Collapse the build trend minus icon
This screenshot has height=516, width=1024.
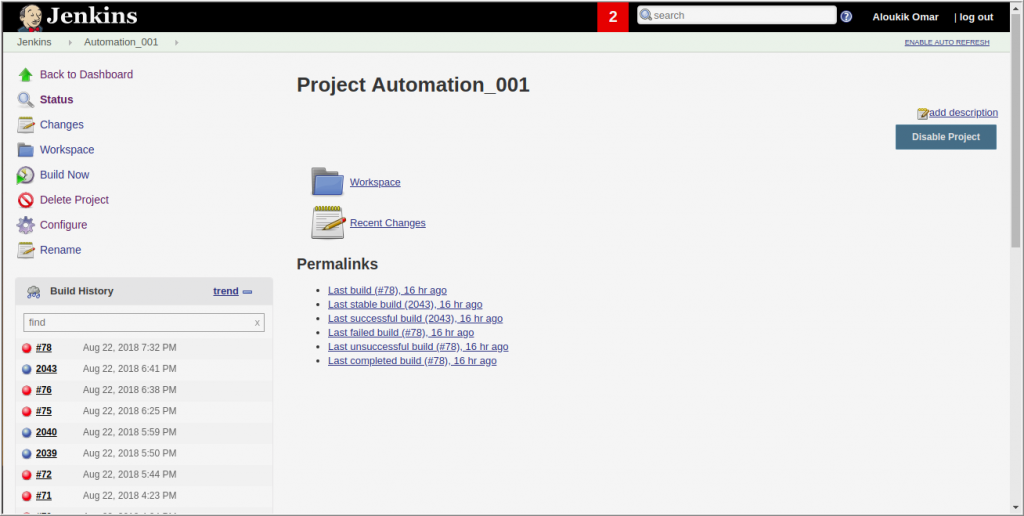(x=248, y=292)
